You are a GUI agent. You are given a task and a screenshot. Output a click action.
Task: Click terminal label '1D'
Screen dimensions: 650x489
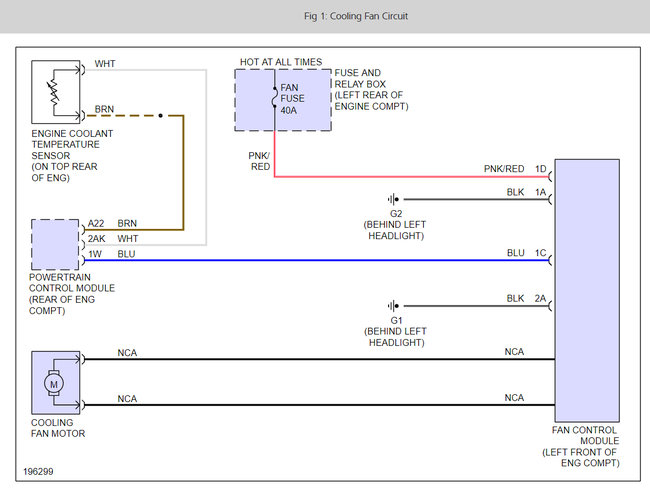tap(541, 169)
